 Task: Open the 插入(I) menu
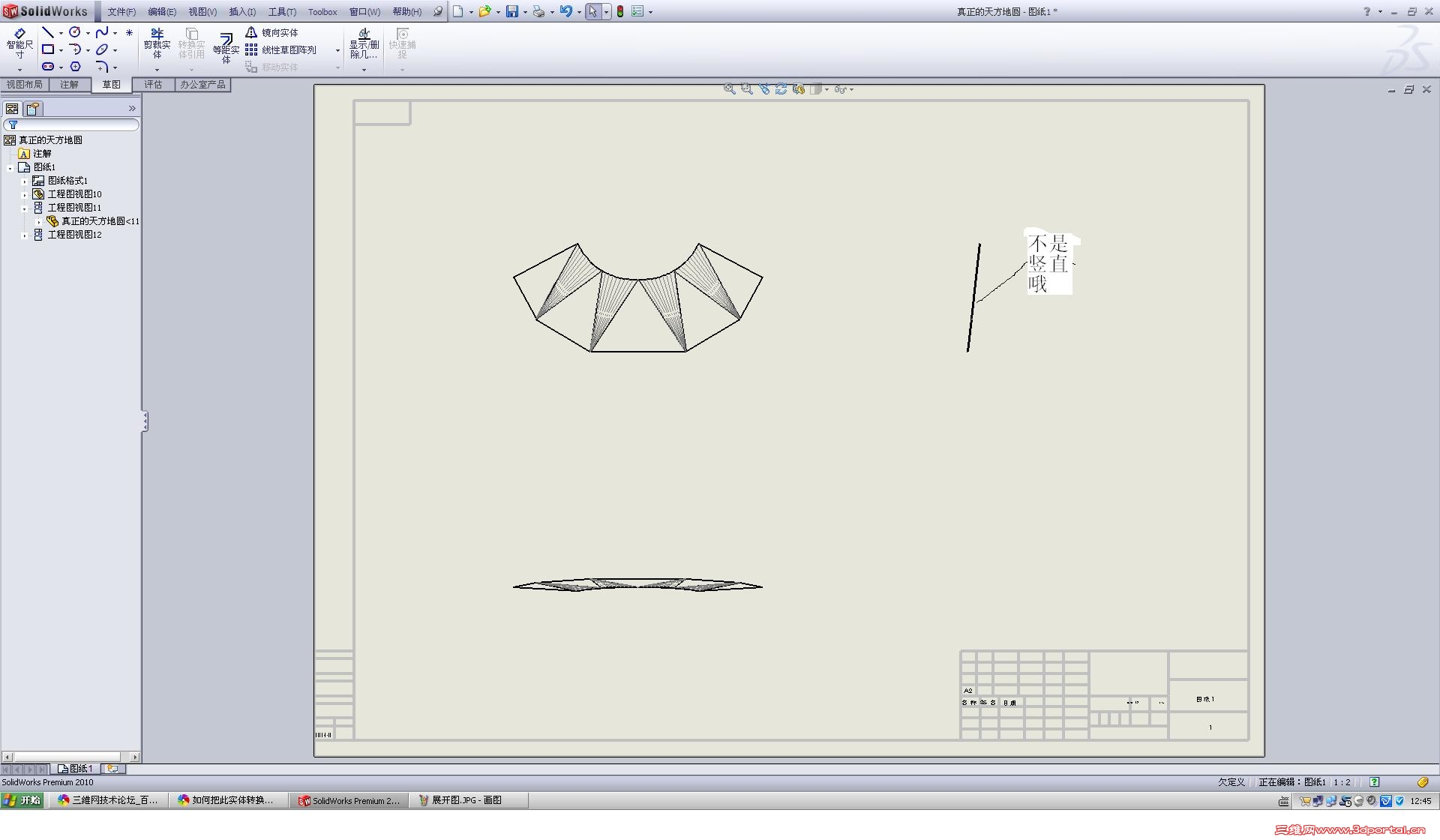point(241,11)
